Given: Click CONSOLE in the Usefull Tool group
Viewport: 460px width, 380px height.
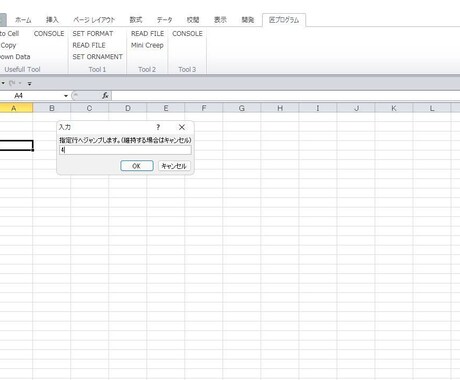Looking at the screenshot, I should point(49,34).
